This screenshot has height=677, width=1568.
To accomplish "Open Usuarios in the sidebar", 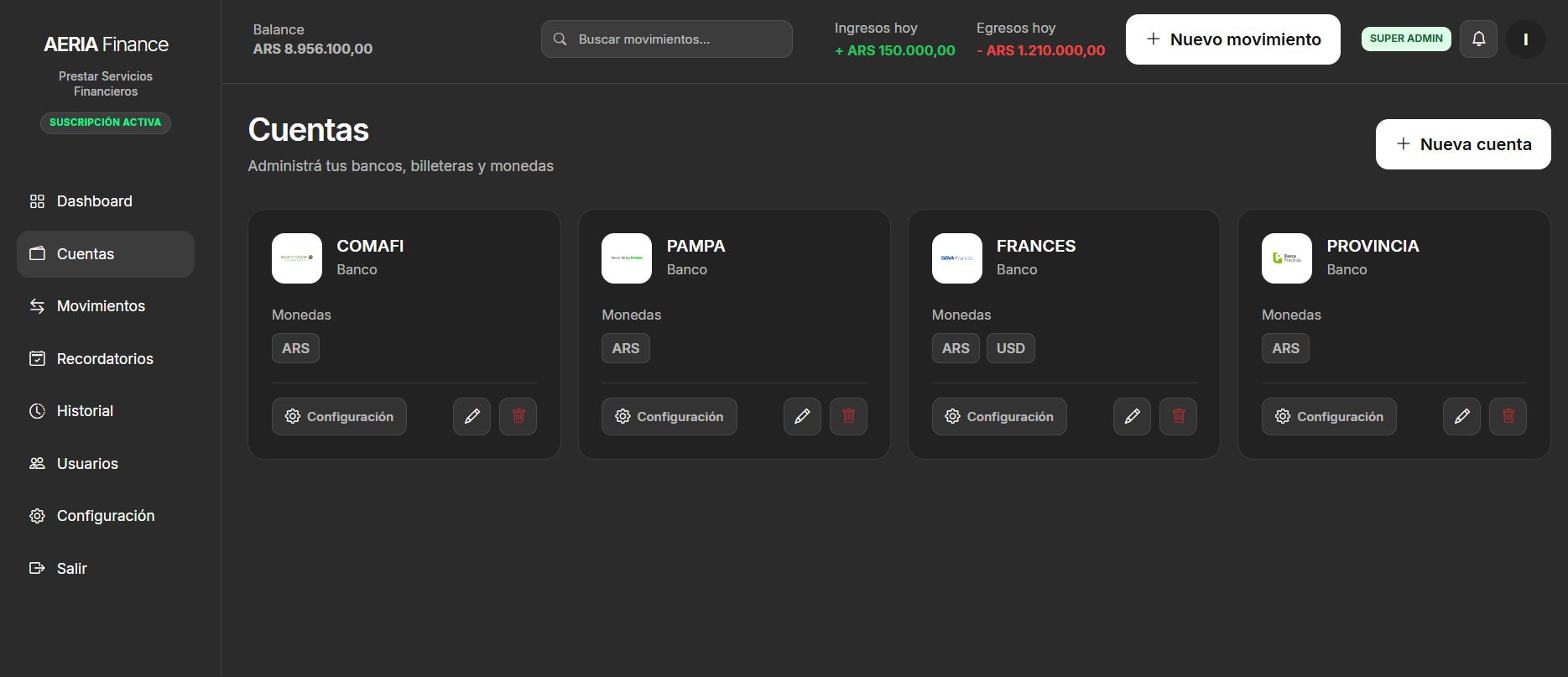I will pyautogui.click(x=106, y=464).
